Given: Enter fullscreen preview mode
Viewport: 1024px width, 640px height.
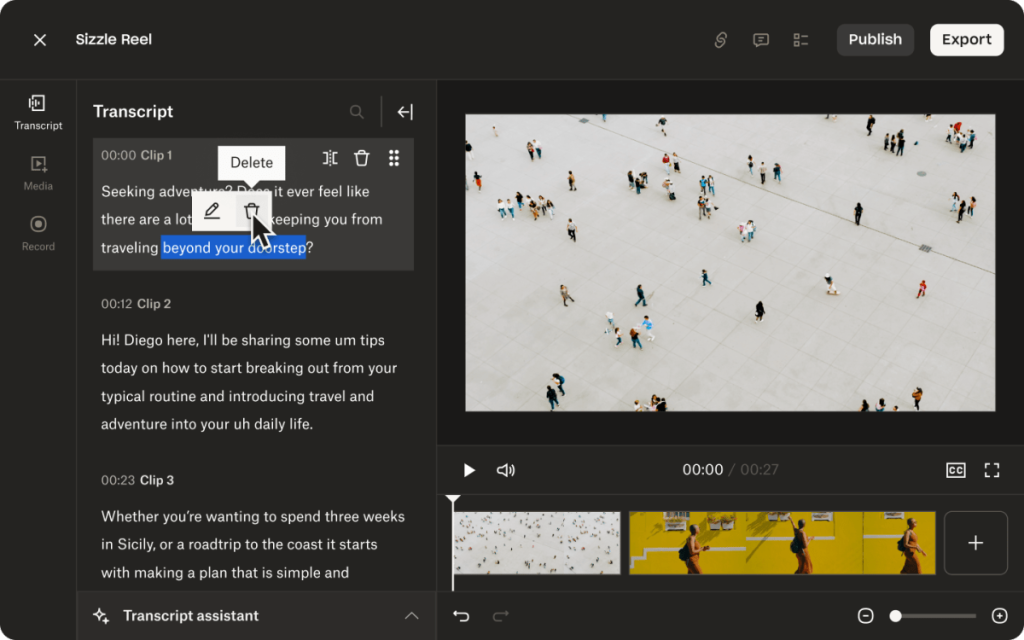Looking at the screenshot, I should coord(992,470).
